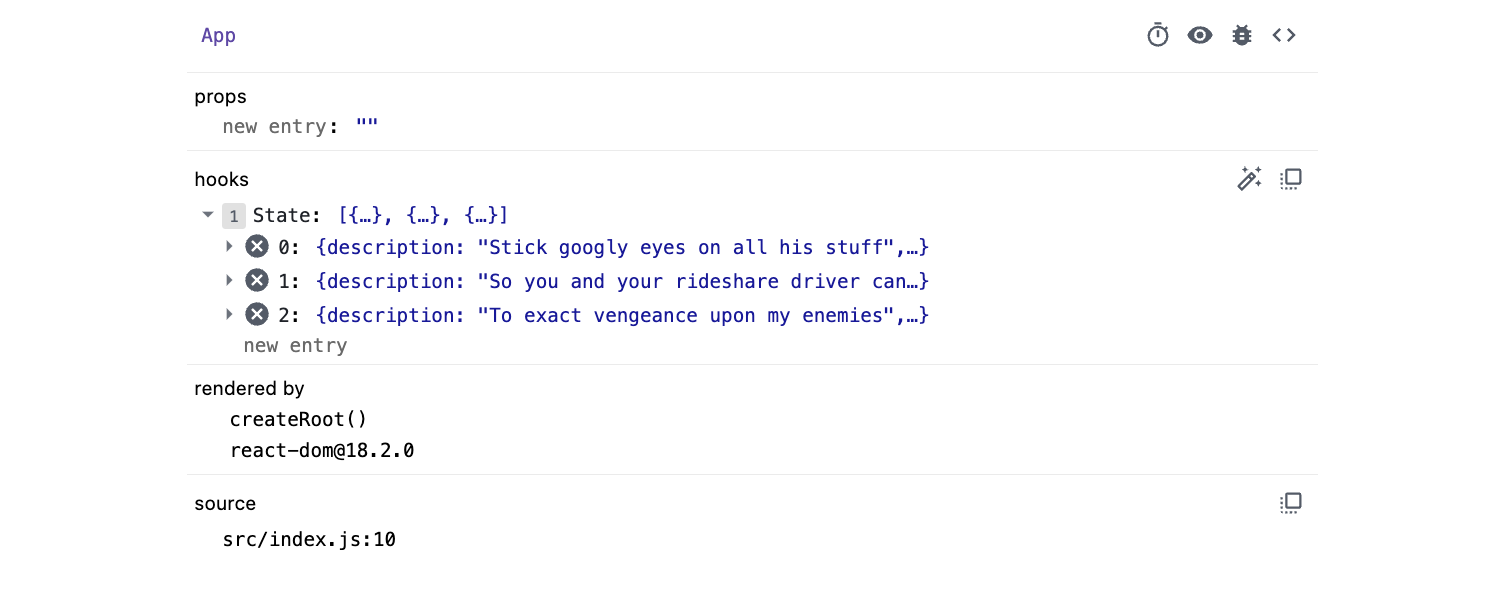Open the component source with the code brackets icon

tap(1283, 35)
